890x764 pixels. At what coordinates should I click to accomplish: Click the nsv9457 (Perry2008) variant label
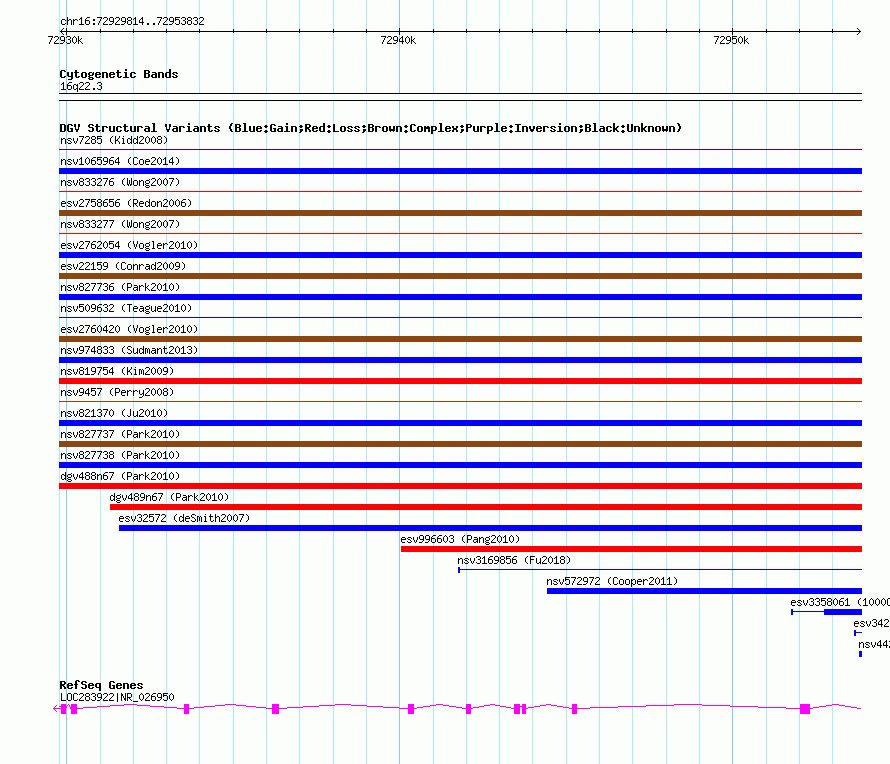(115, 392)
